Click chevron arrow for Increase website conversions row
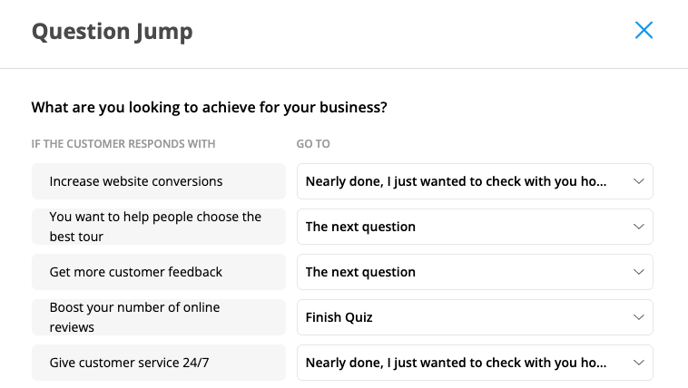The width and height of the screenshot is (688, 388). [638, 181]
